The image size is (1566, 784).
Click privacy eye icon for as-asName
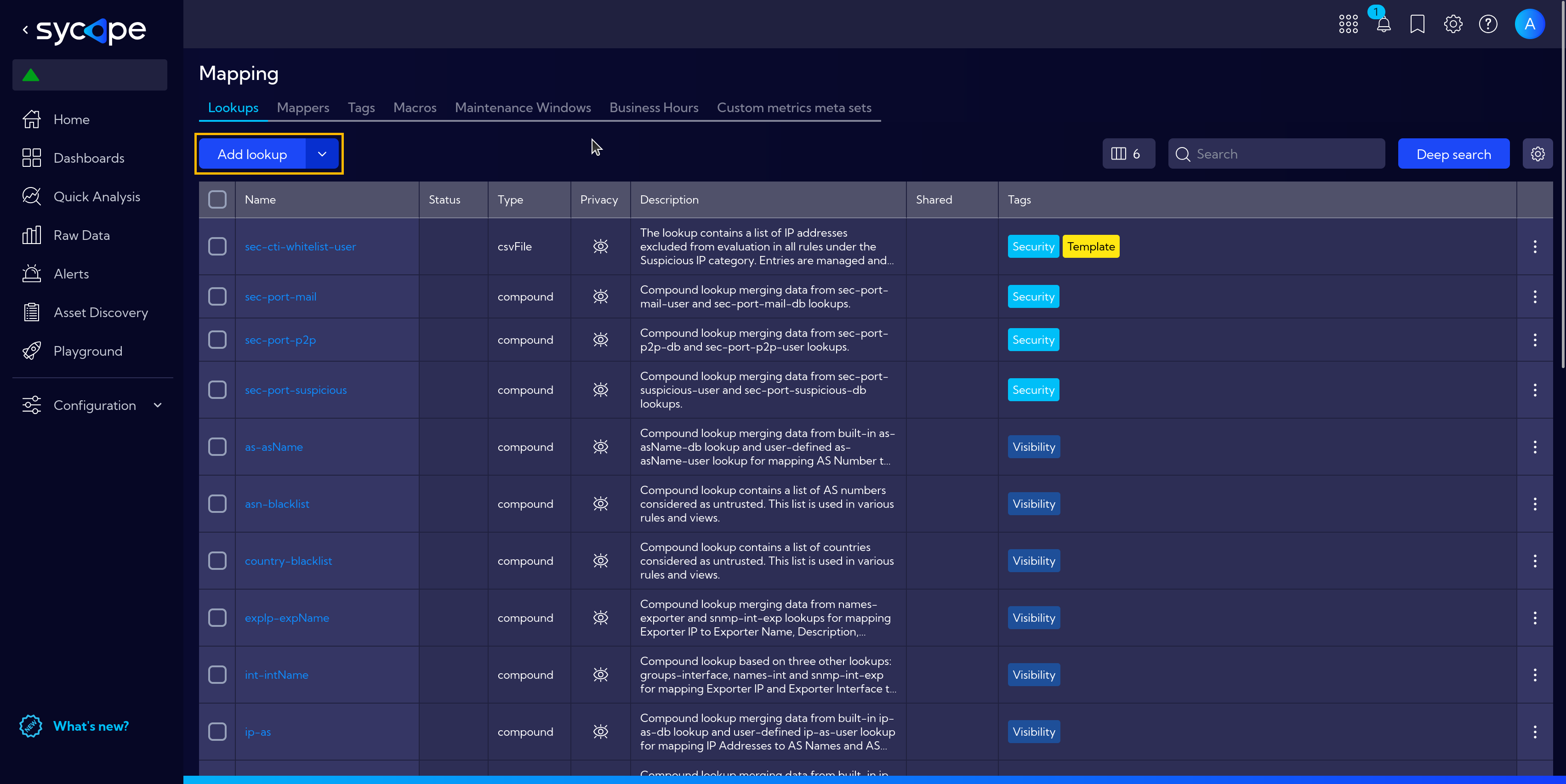coord(601,447)
